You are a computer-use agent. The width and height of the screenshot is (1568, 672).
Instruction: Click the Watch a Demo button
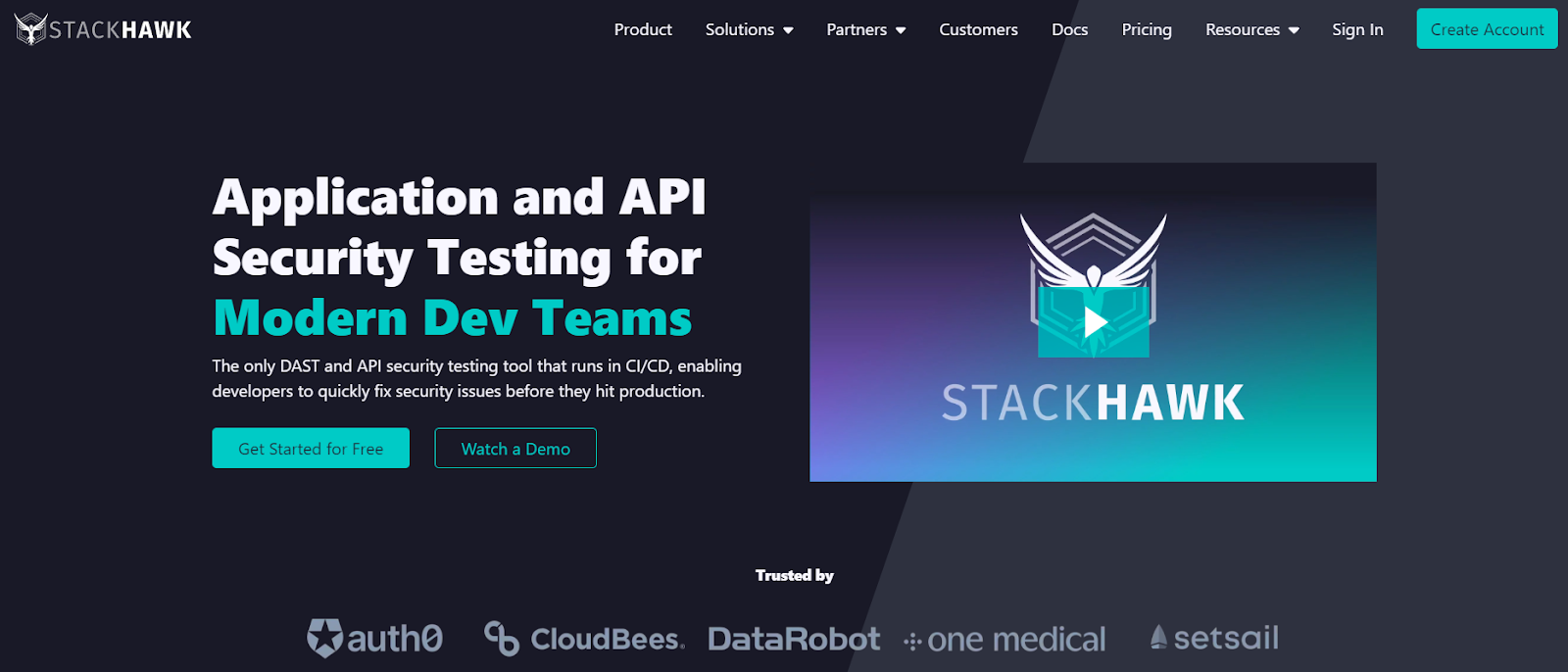point(515,448)
